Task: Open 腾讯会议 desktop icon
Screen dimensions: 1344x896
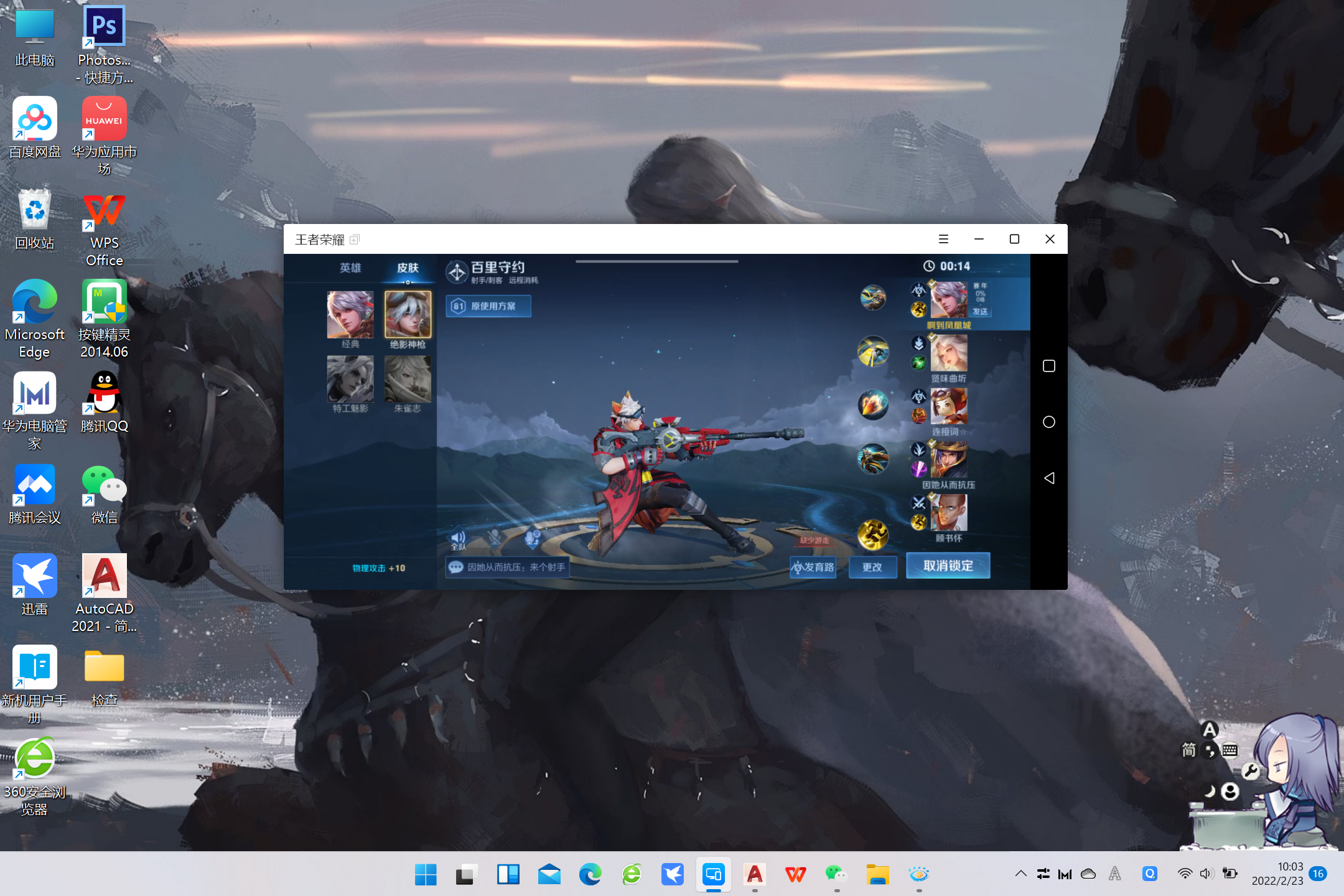Action: 35,494
